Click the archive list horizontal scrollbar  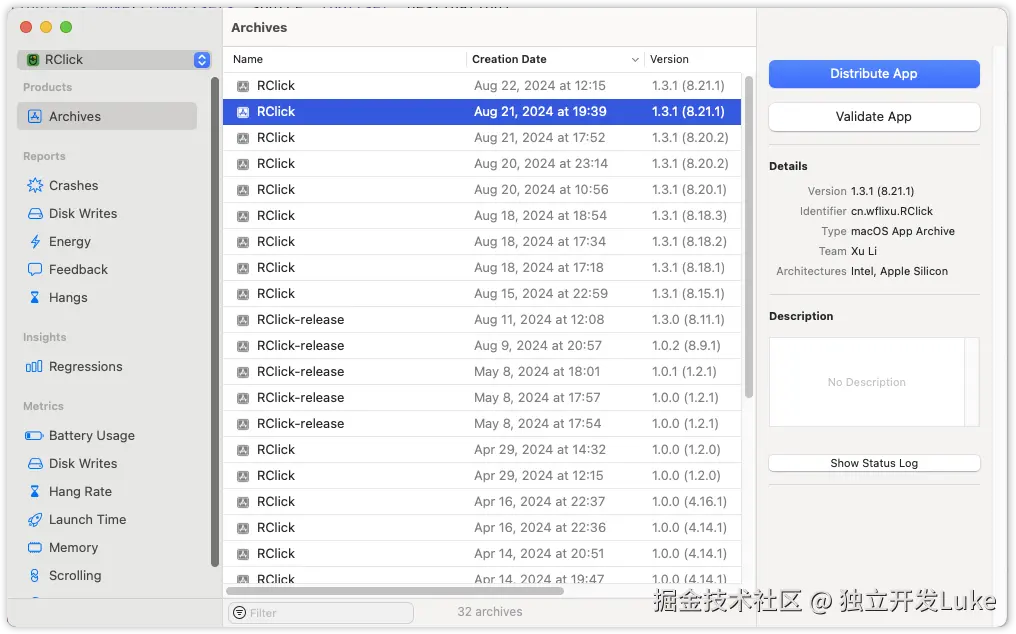coord(395,591)
